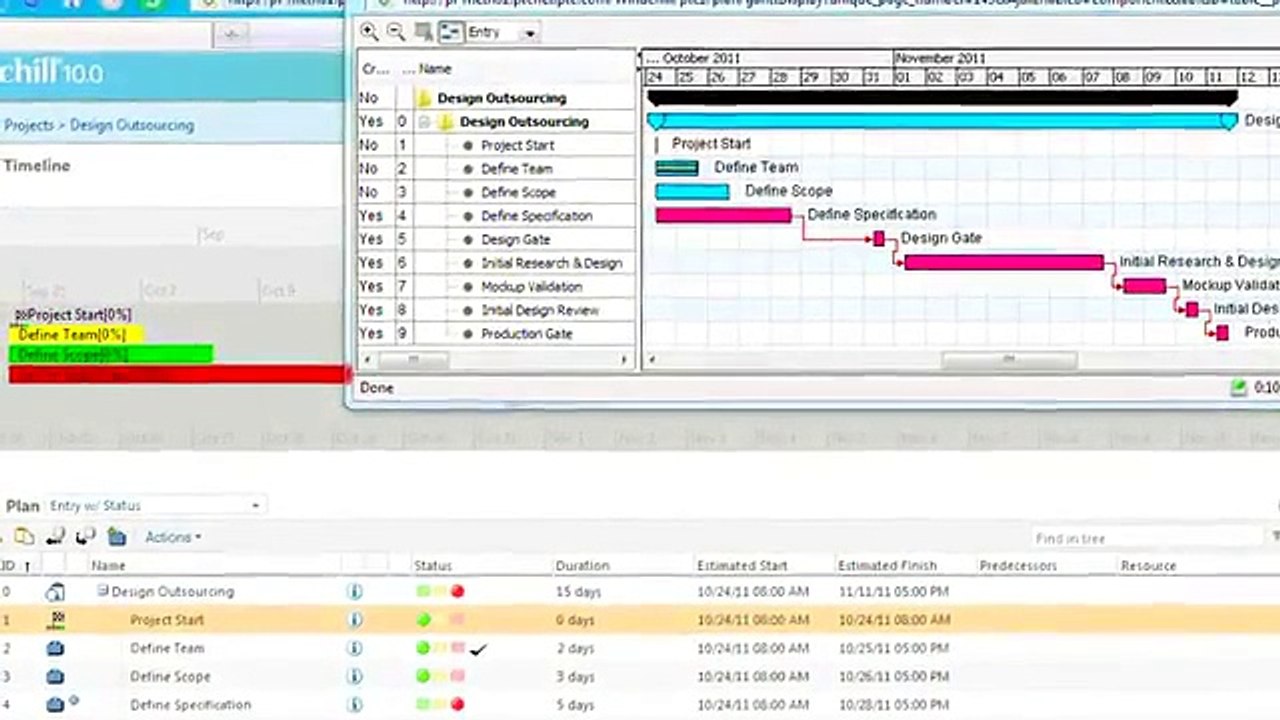The width and height of the screenshot is (1280, 720).
Task: Zoom out the Gantt chart
Action: (396, 32)
